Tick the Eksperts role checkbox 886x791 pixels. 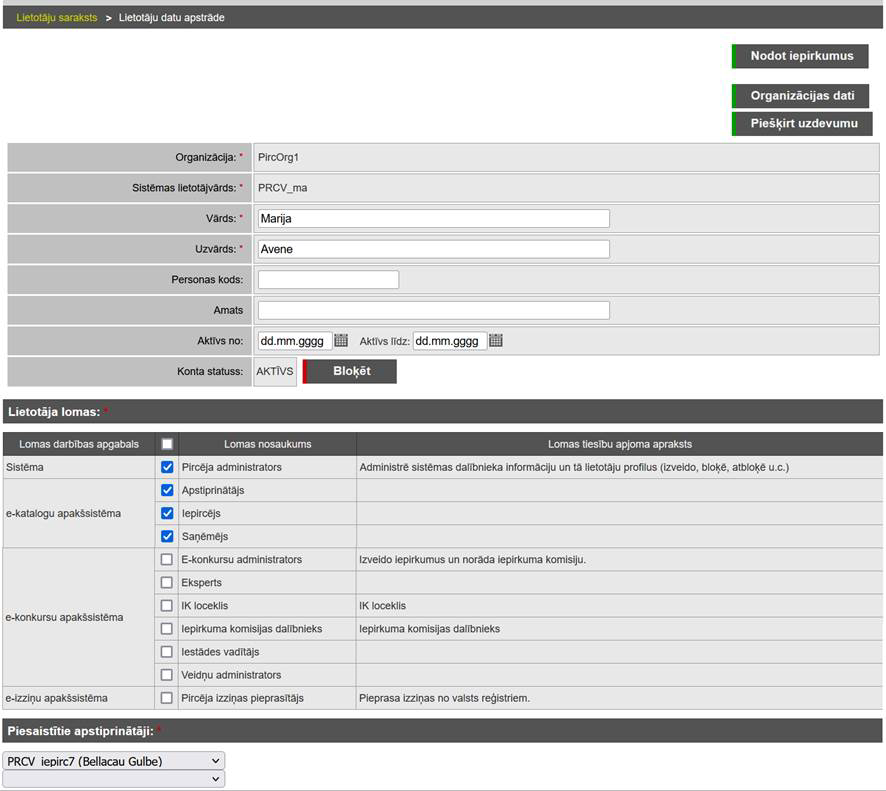(167, 582)
